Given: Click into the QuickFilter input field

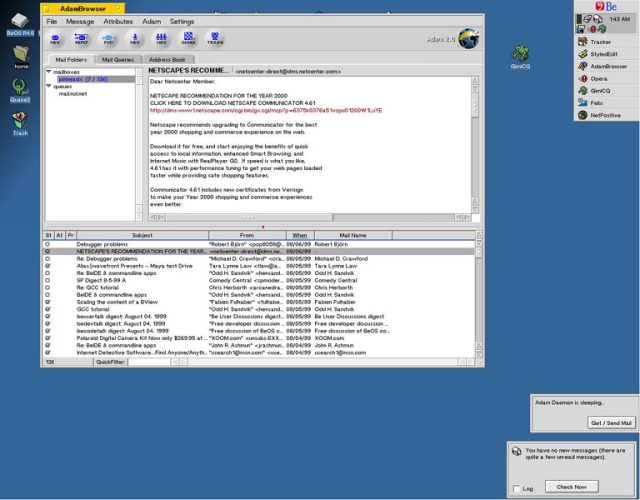Looking at the screenshot, I should pos(149,362).
